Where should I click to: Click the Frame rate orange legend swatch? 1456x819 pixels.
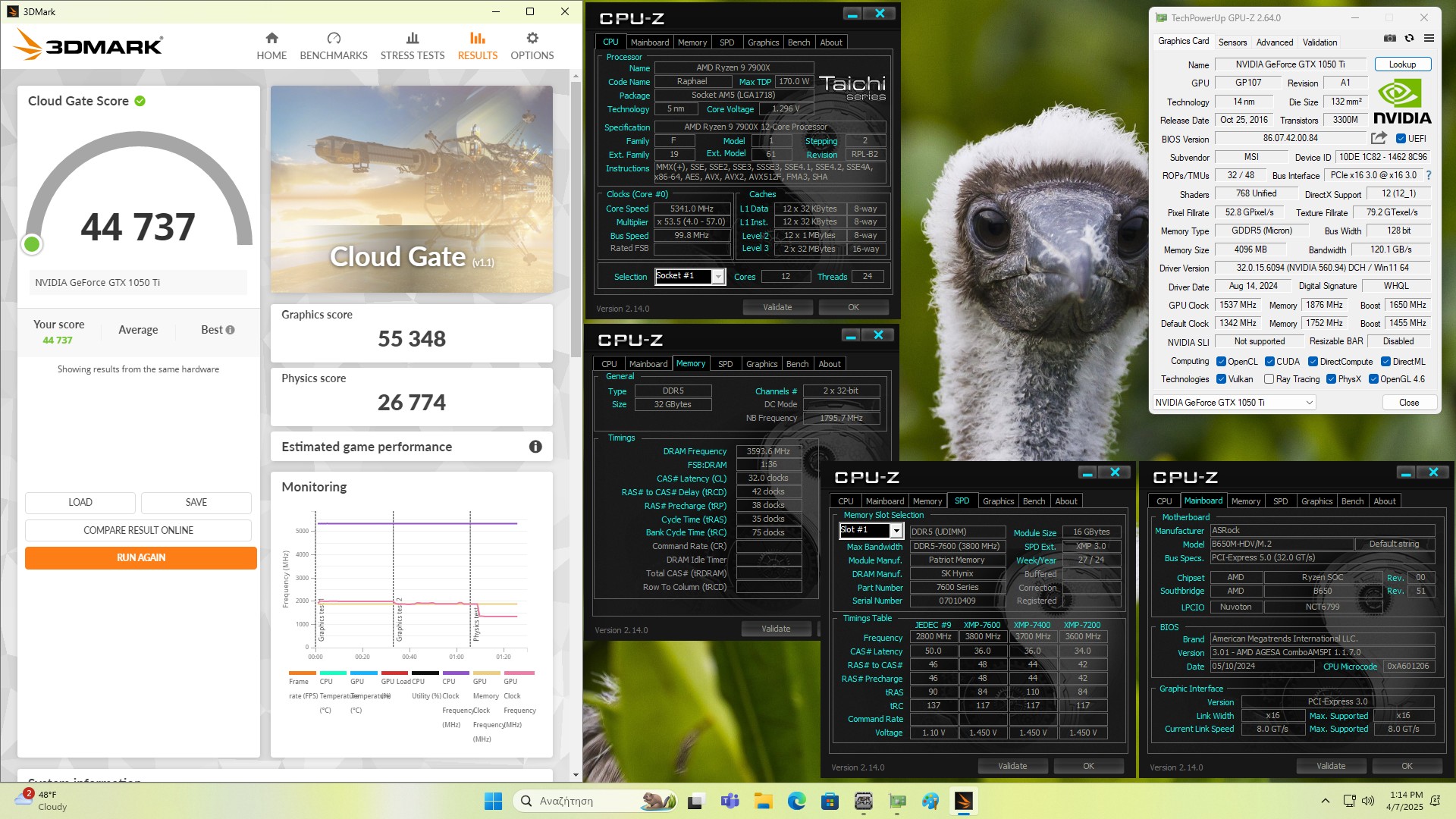coord(303,673)
